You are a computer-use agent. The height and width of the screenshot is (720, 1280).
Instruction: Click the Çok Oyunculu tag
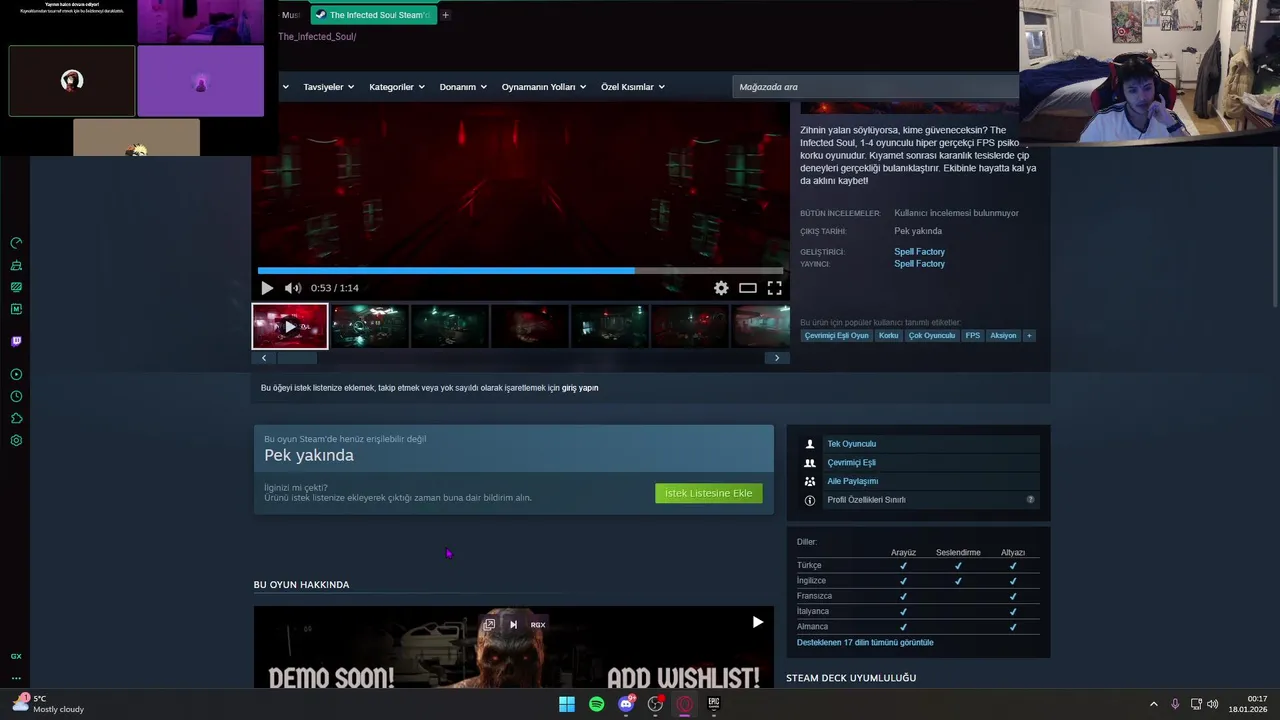[x=932, y=336]
